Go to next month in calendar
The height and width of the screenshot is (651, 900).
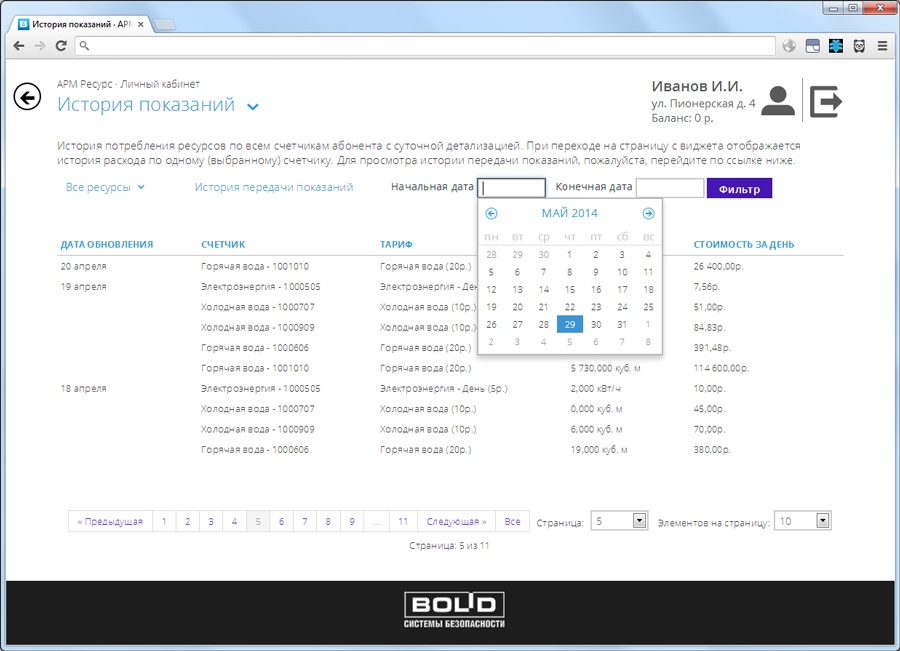point(648,213)
